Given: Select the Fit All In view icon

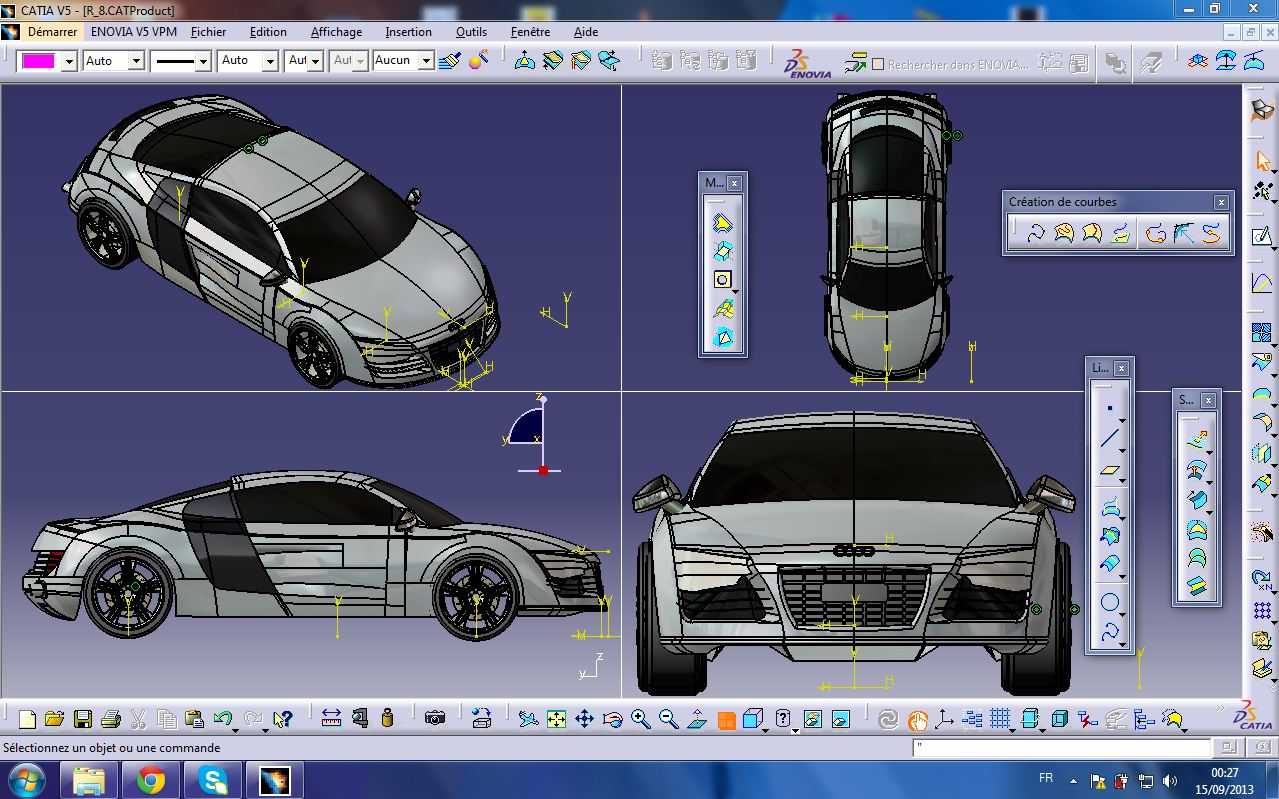Looking at the screenshot, I should tap(557, 718).
